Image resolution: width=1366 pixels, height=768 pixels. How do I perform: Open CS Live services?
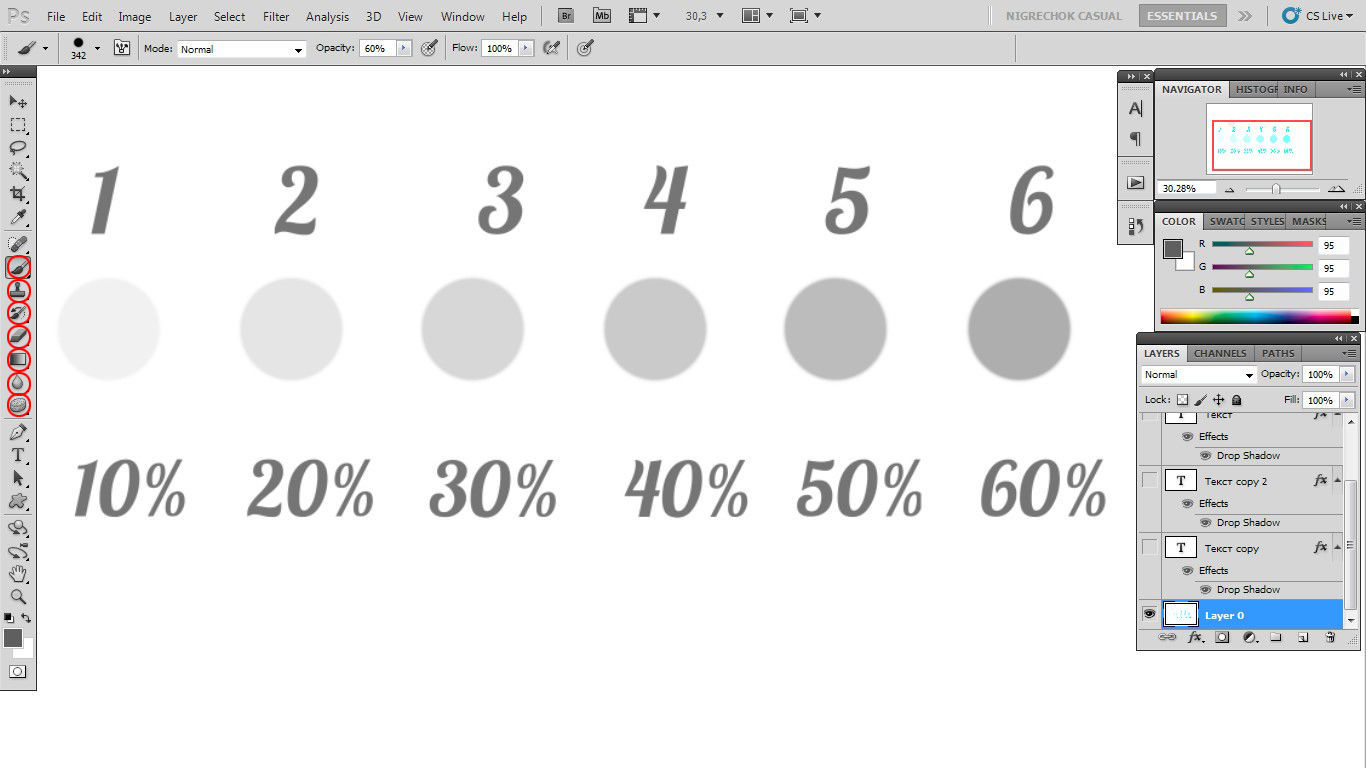[x=1318, y=16]
